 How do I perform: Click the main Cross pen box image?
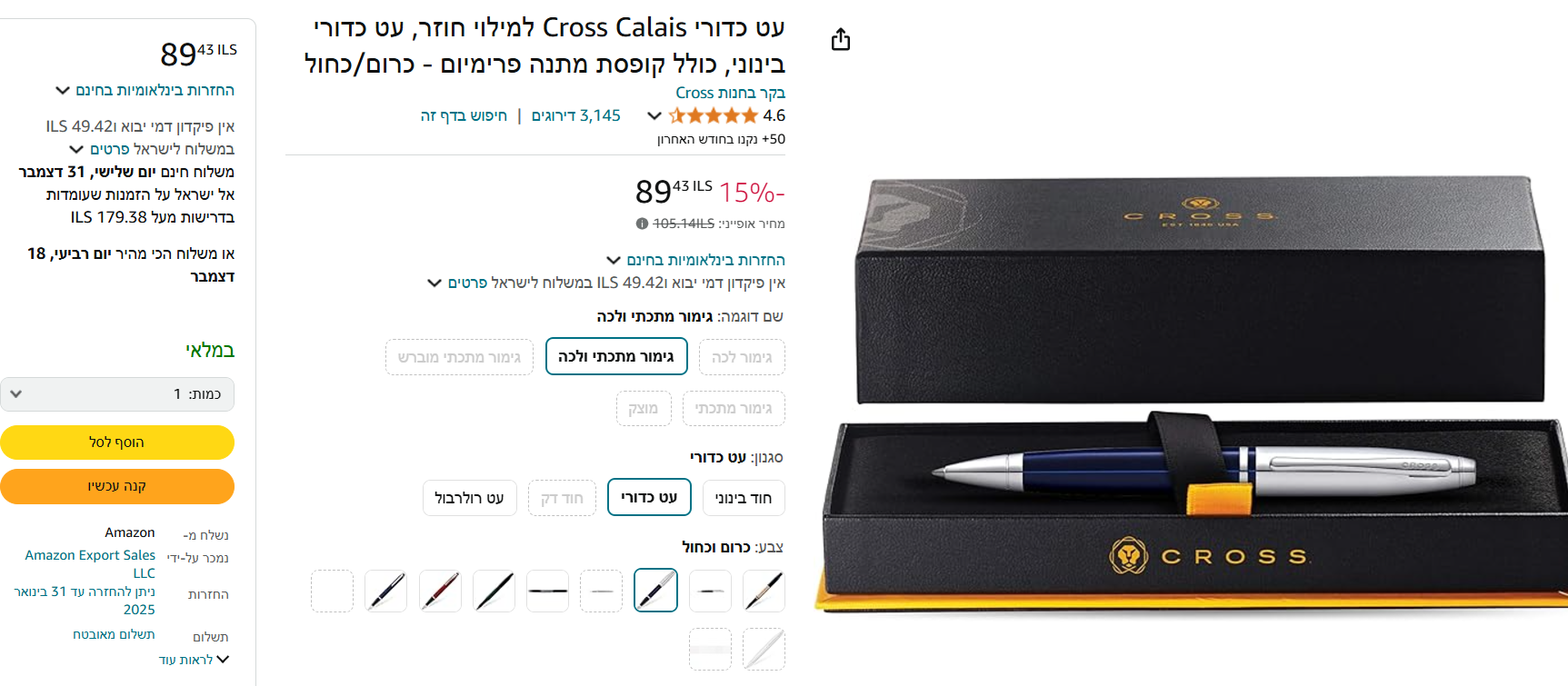1191,391
